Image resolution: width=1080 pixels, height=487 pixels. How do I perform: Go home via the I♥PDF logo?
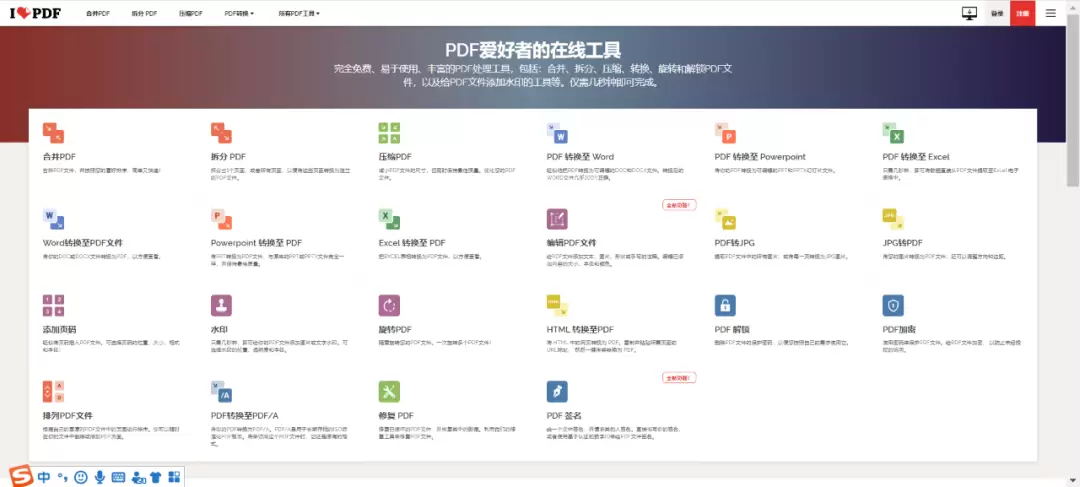tap(34, 13)
